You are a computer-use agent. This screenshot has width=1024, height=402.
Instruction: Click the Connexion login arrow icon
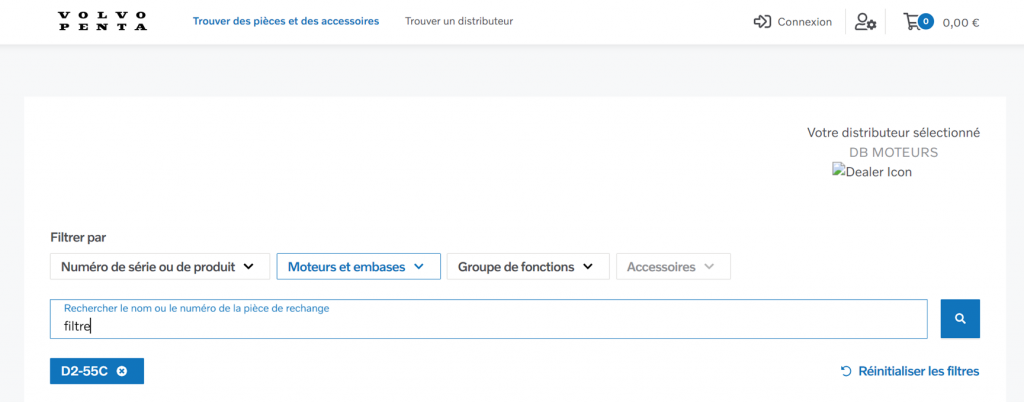coord(762,21)
